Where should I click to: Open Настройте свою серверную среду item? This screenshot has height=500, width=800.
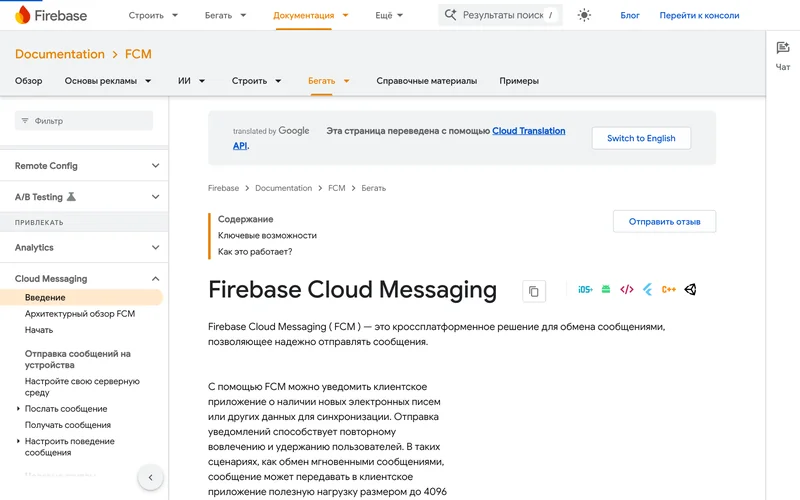82,387
